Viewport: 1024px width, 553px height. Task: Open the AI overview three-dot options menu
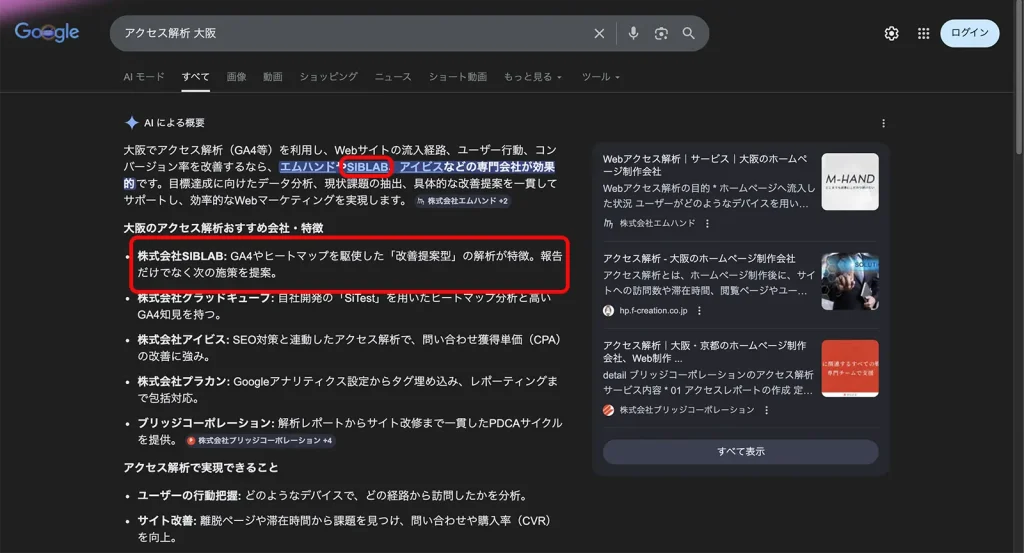tap(883, 123)
